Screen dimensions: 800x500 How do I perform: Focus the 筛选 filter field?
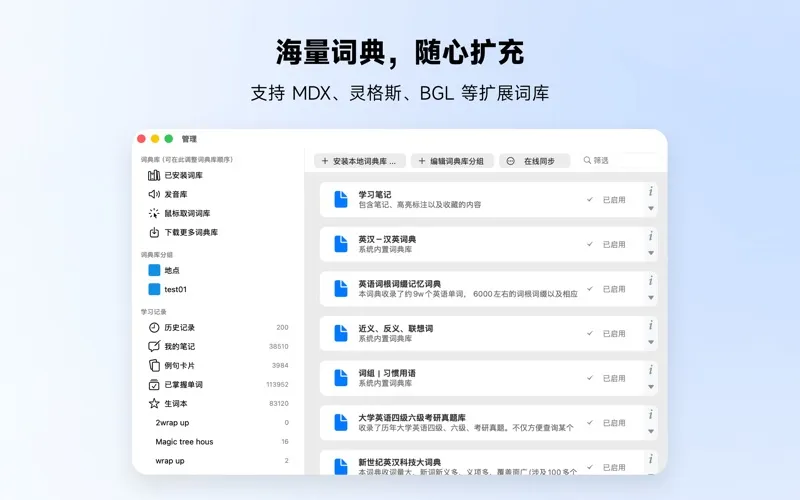[618, 160]
